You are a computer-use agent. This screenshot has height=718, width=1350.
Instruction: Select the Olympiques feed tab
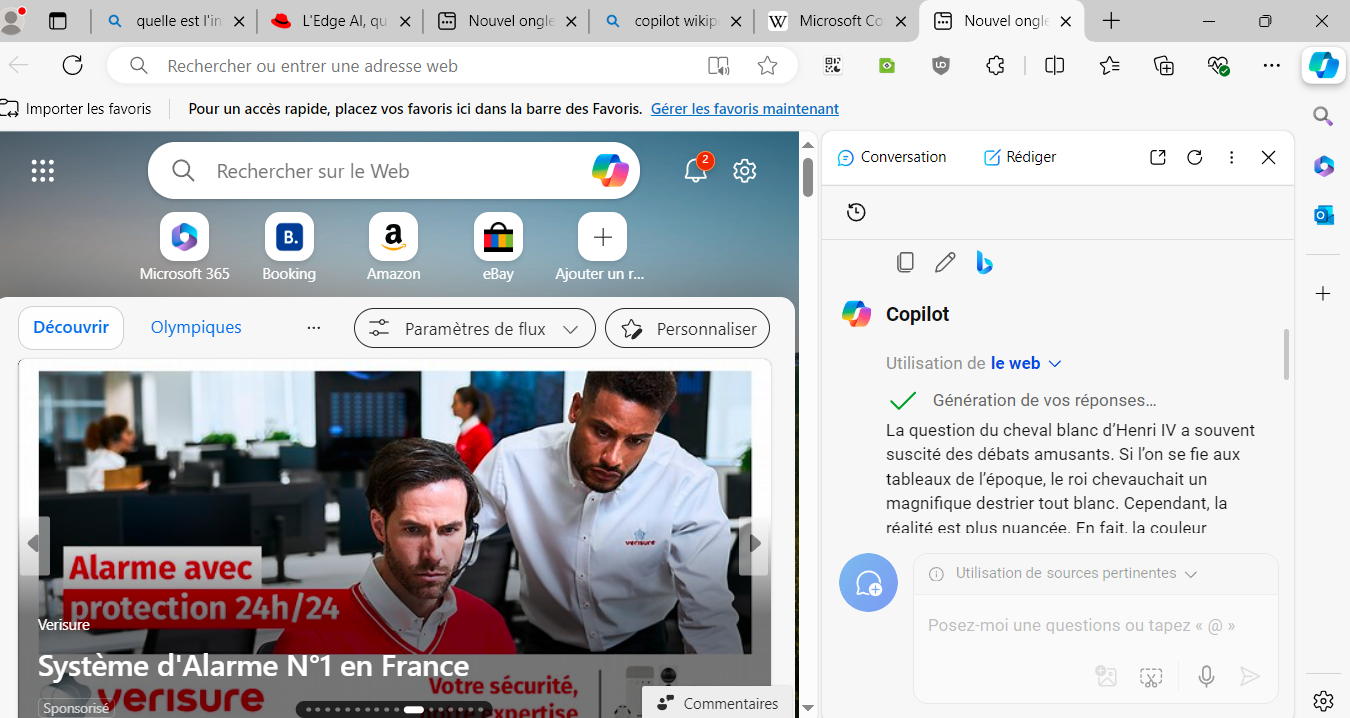click(196, 327)
